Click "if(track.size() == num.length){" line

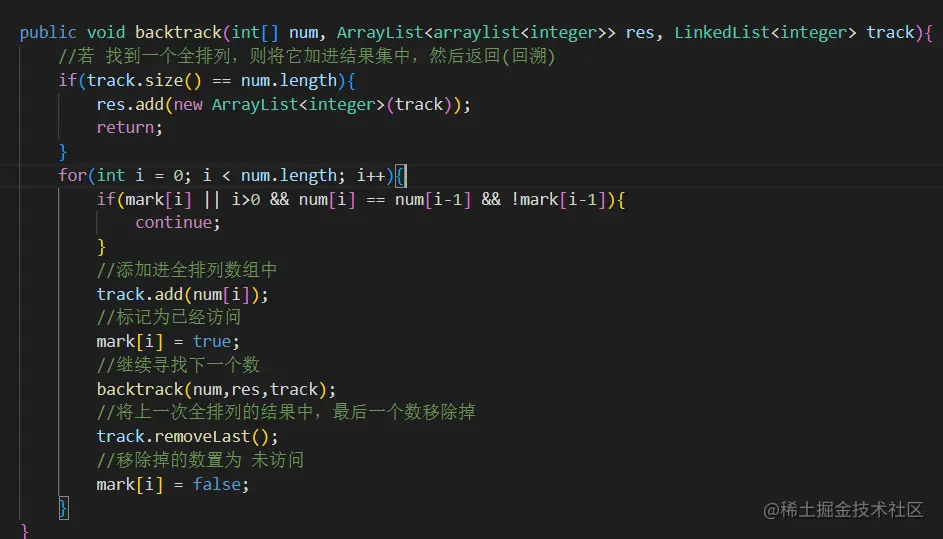[207, 80]
